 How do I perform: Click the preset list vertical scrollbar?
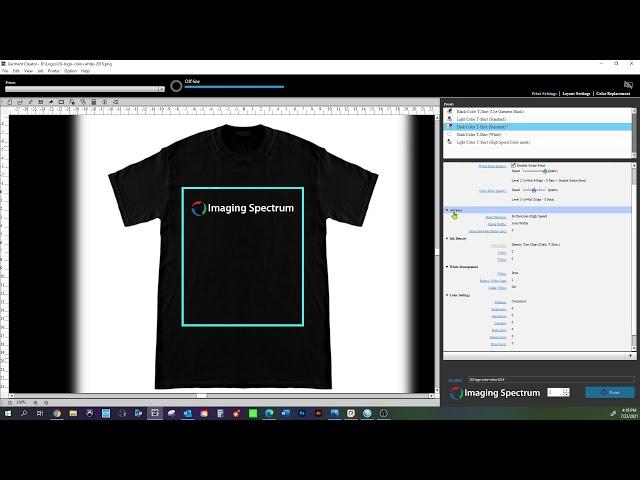pos(634,133)
